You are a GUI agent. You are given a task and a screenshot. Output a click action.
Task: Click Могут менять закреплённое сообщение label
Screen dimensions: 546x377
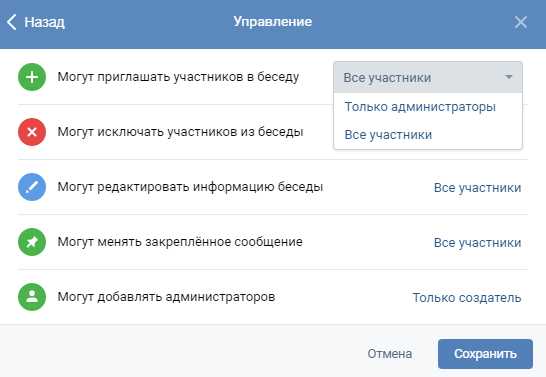click(x=180, y=242)
